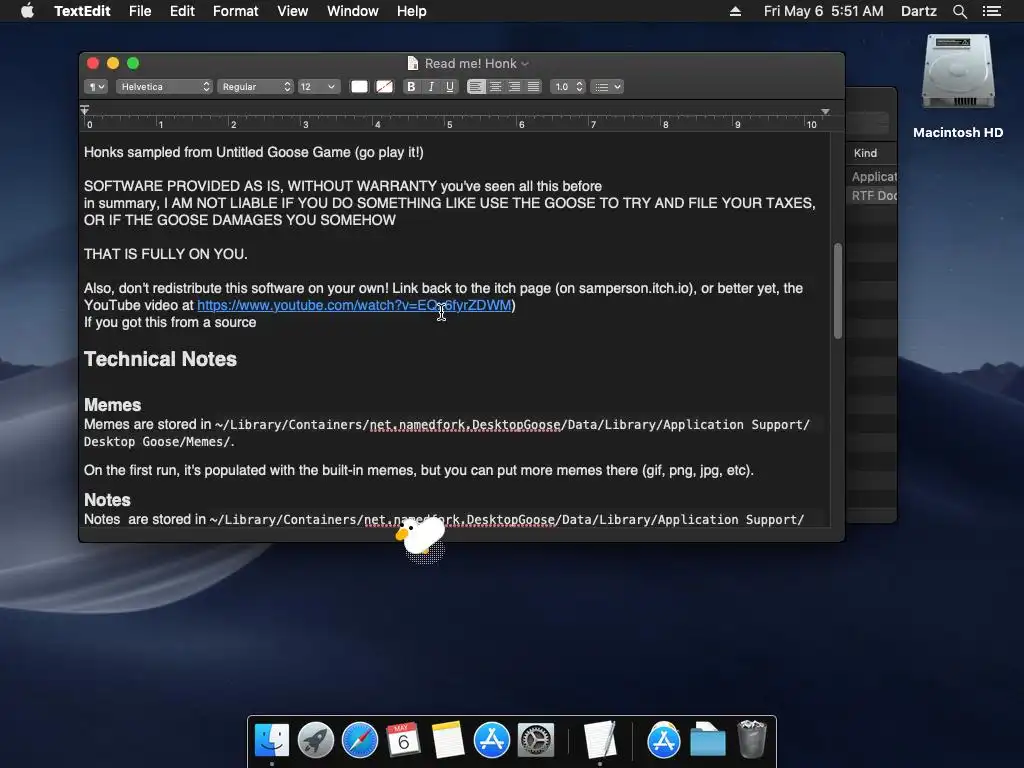Viewport: 1024px width, 768px height.
Task: Open Regular typeface dropdown
Action: [x=255, y=86]
